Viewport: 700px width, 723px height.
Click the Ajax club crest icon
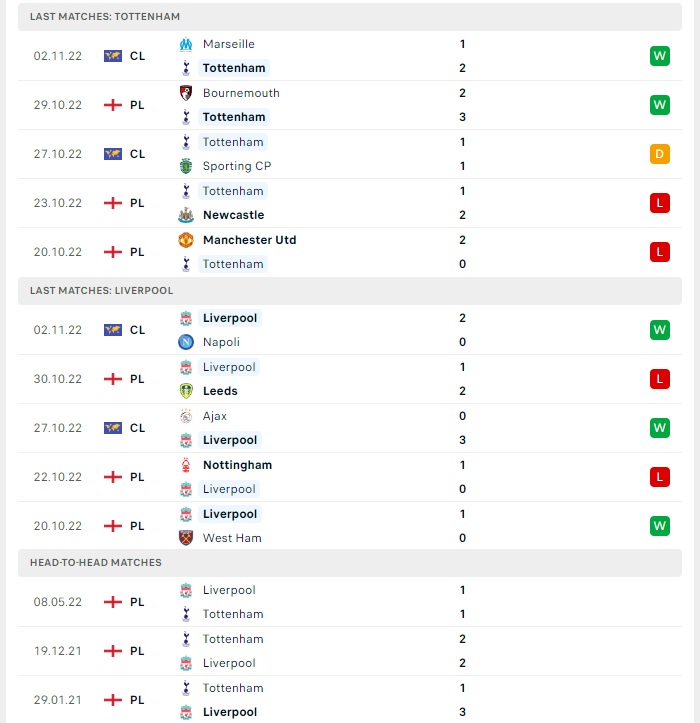186,416
